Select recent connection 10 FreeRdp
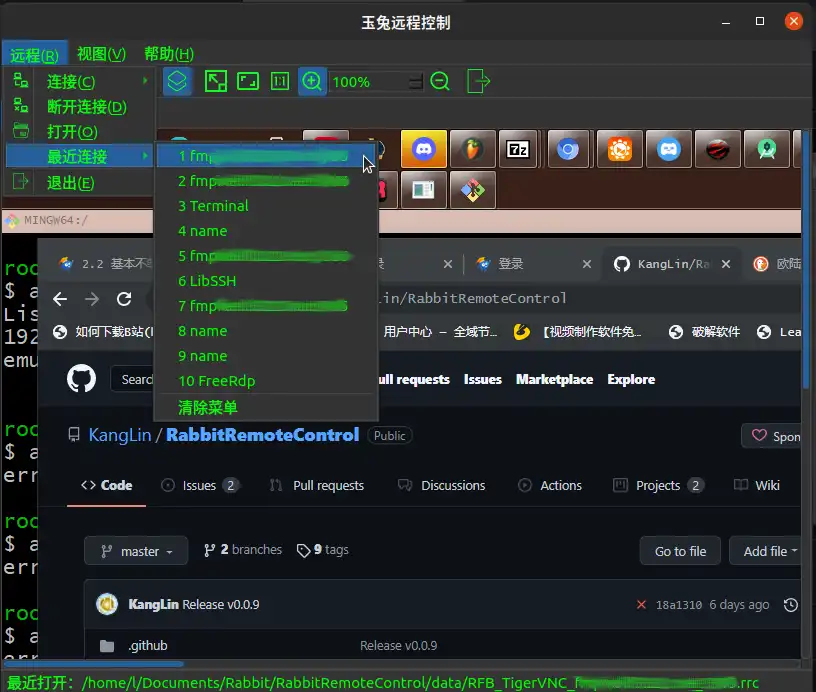The image size is (816, 692). (x=265, y=381)
